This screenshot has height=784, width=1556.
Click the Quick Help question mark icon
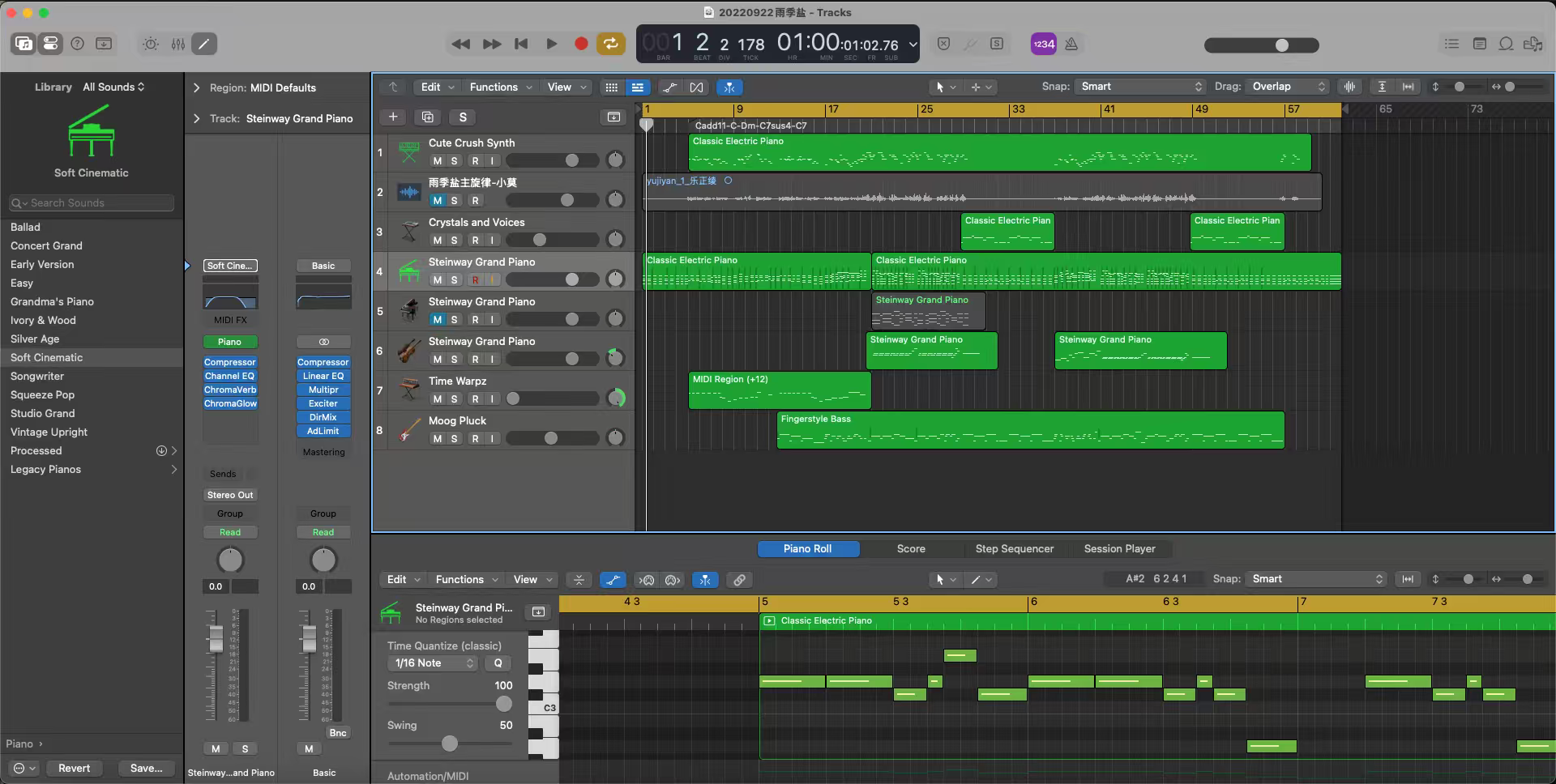pos(77,44)
